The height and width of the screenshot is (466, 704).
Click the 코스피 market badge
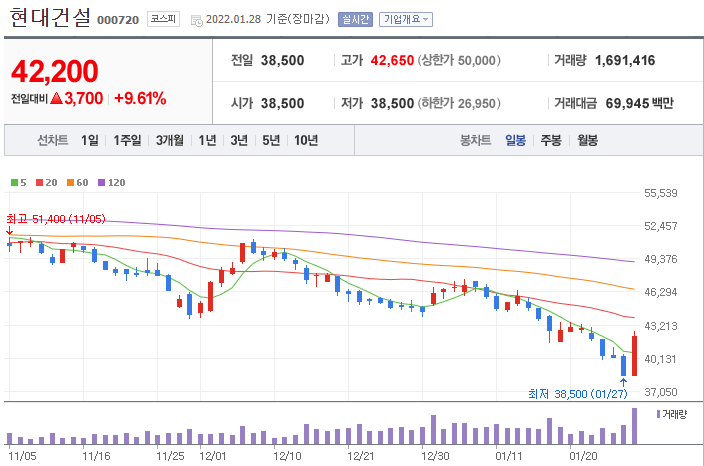coord(163,19)
